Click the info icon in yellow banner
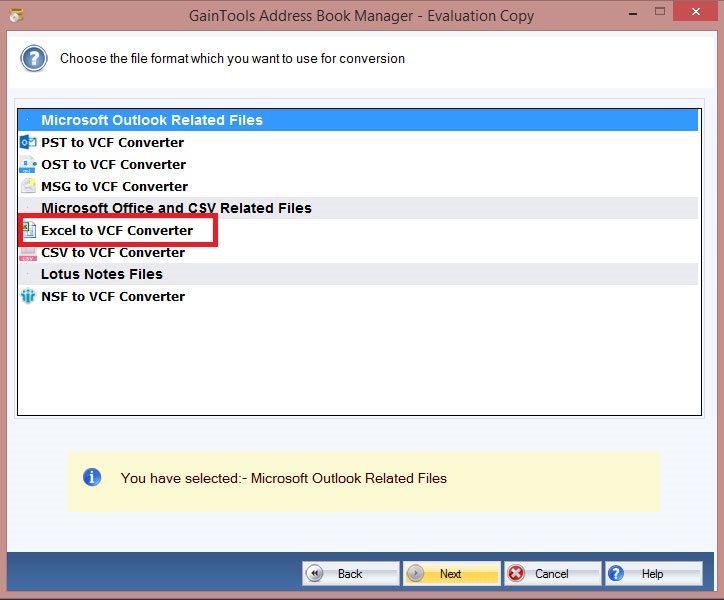The width and height of the screenshot is (724, 600). tap(92, 477)
